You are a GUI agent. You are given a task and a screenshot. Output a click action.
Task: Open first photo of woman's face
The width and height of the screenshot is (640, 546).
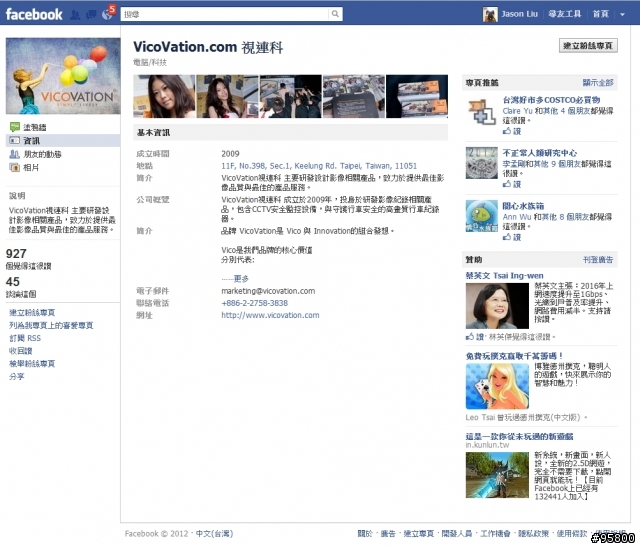[x=164, y=96]
